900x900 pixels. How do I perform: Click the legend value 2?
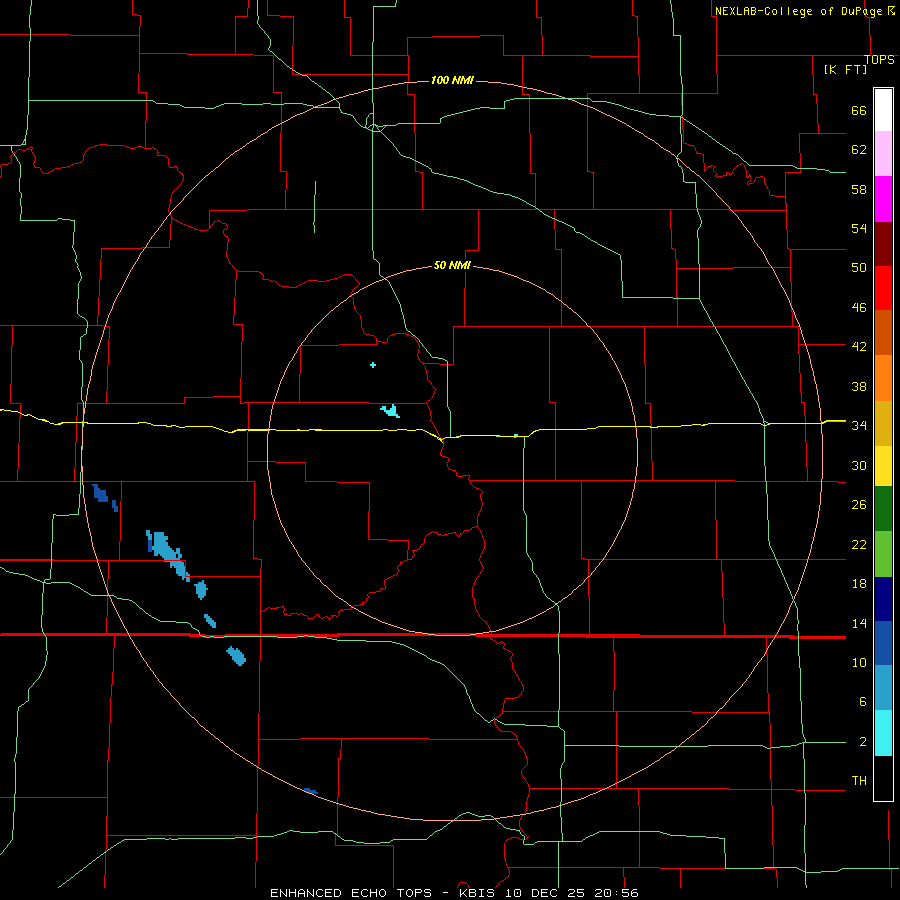pyautogui.click(x=862, y=742)
